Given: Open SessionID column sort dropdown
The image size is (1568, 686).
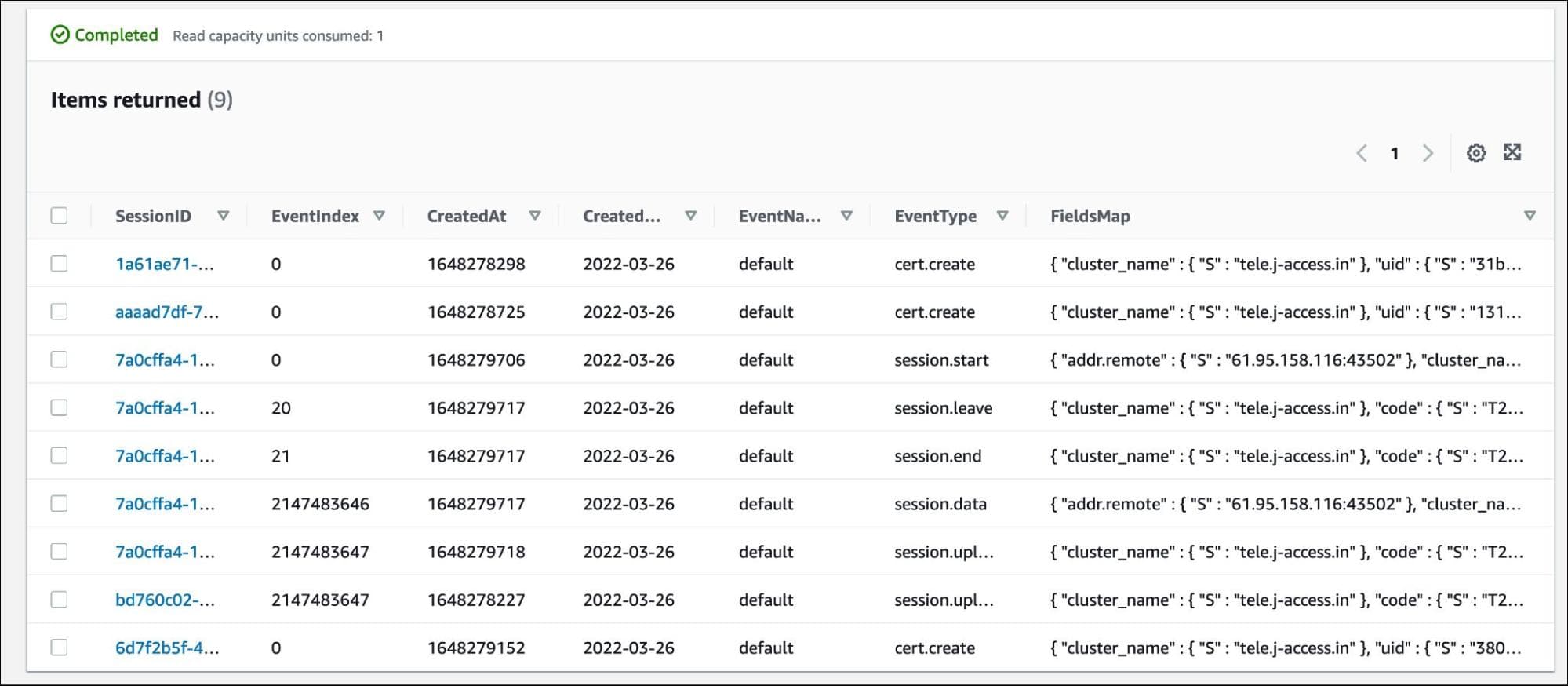Looking at the screenshot, I should [x=223, y=216].
